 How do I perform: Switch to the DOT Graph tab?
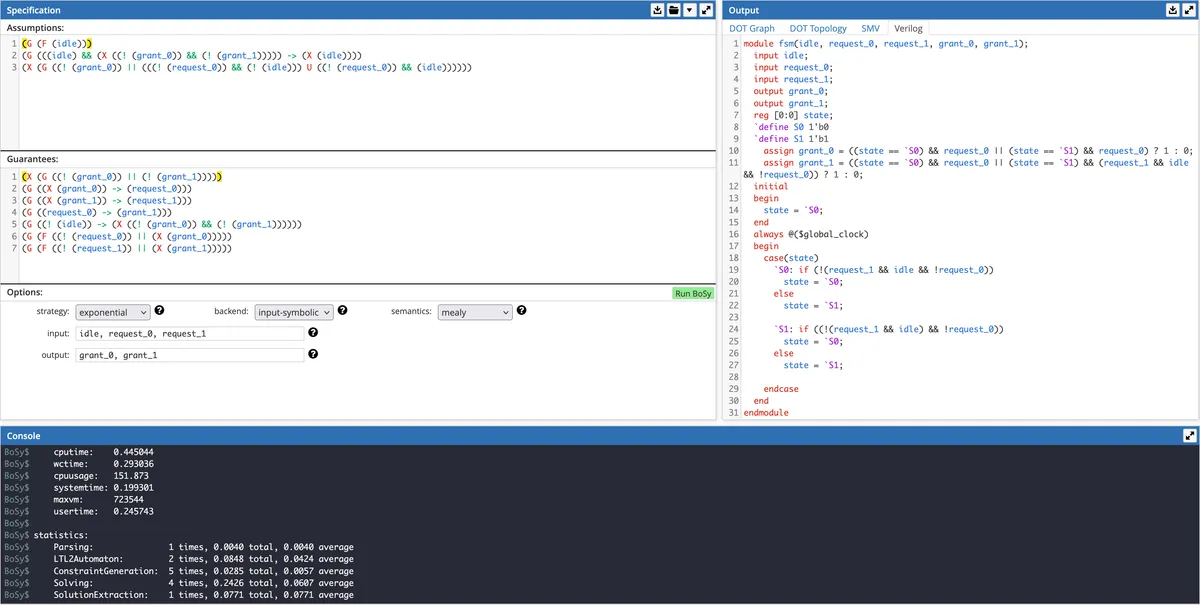pyautogui.click(x=751, y=28)
